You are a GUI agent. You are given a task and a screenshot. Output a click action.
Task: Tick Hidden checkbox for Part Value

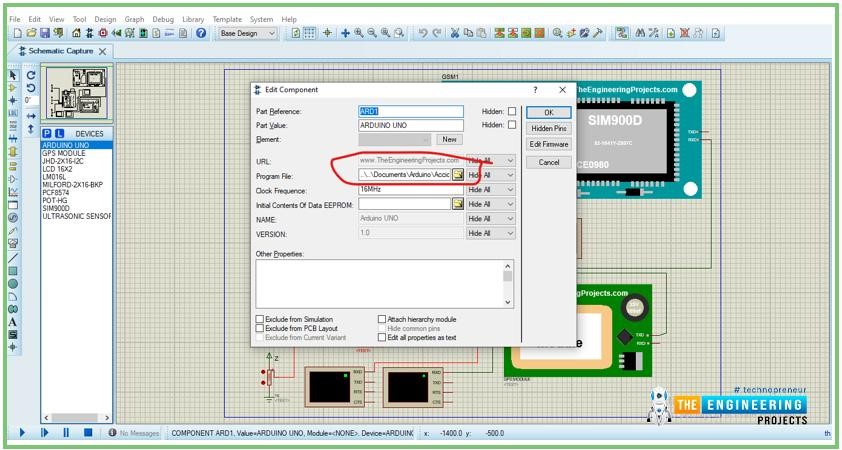(x=512, y=125)
